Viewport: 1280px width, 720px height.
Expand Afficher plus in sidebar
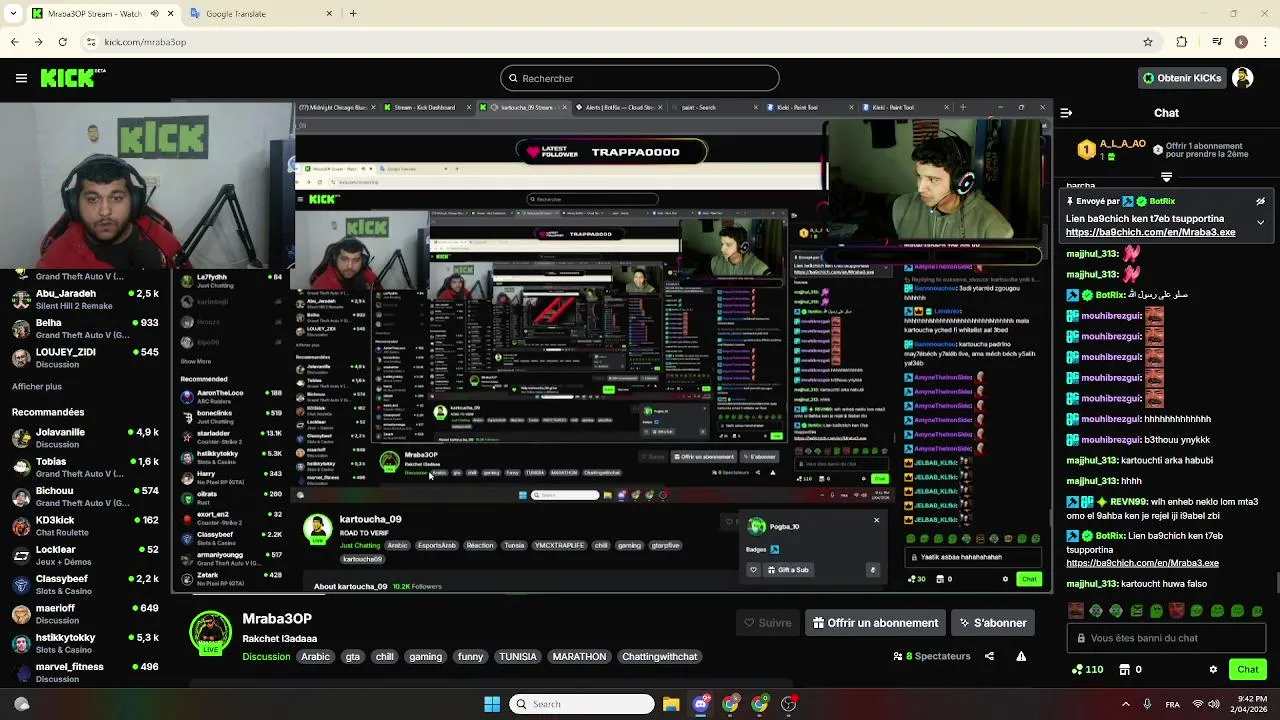point(37,386)
